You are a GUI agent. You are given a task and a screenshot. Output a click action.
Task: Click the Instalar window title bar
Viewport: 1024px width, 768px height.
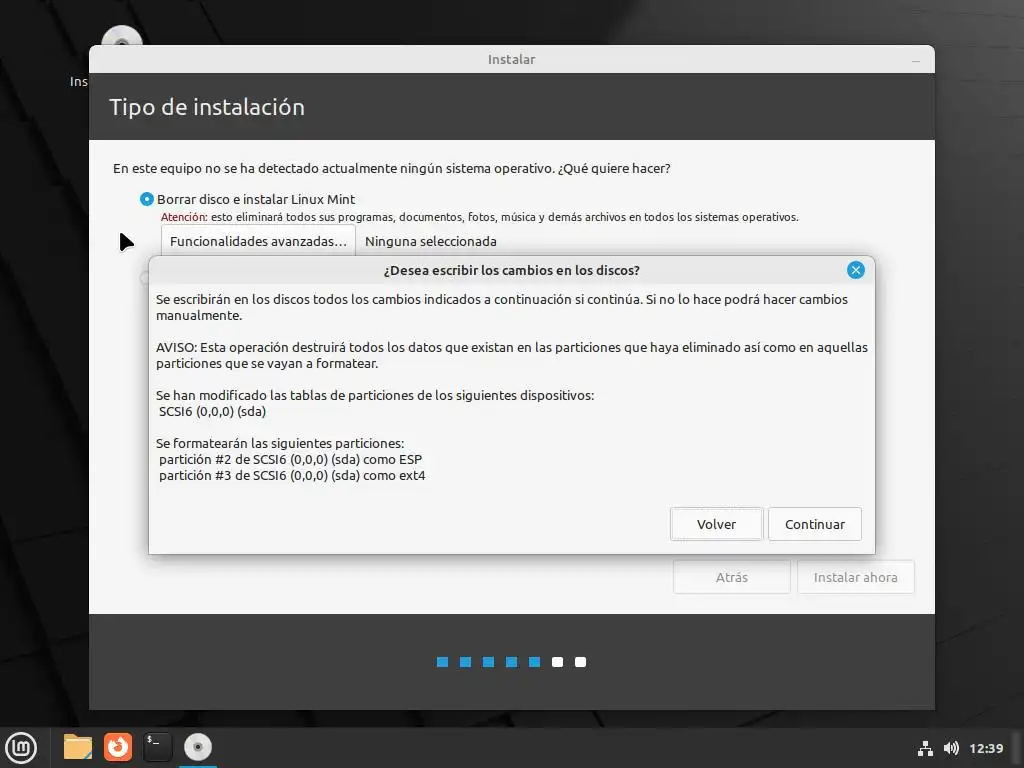(511, 59)
